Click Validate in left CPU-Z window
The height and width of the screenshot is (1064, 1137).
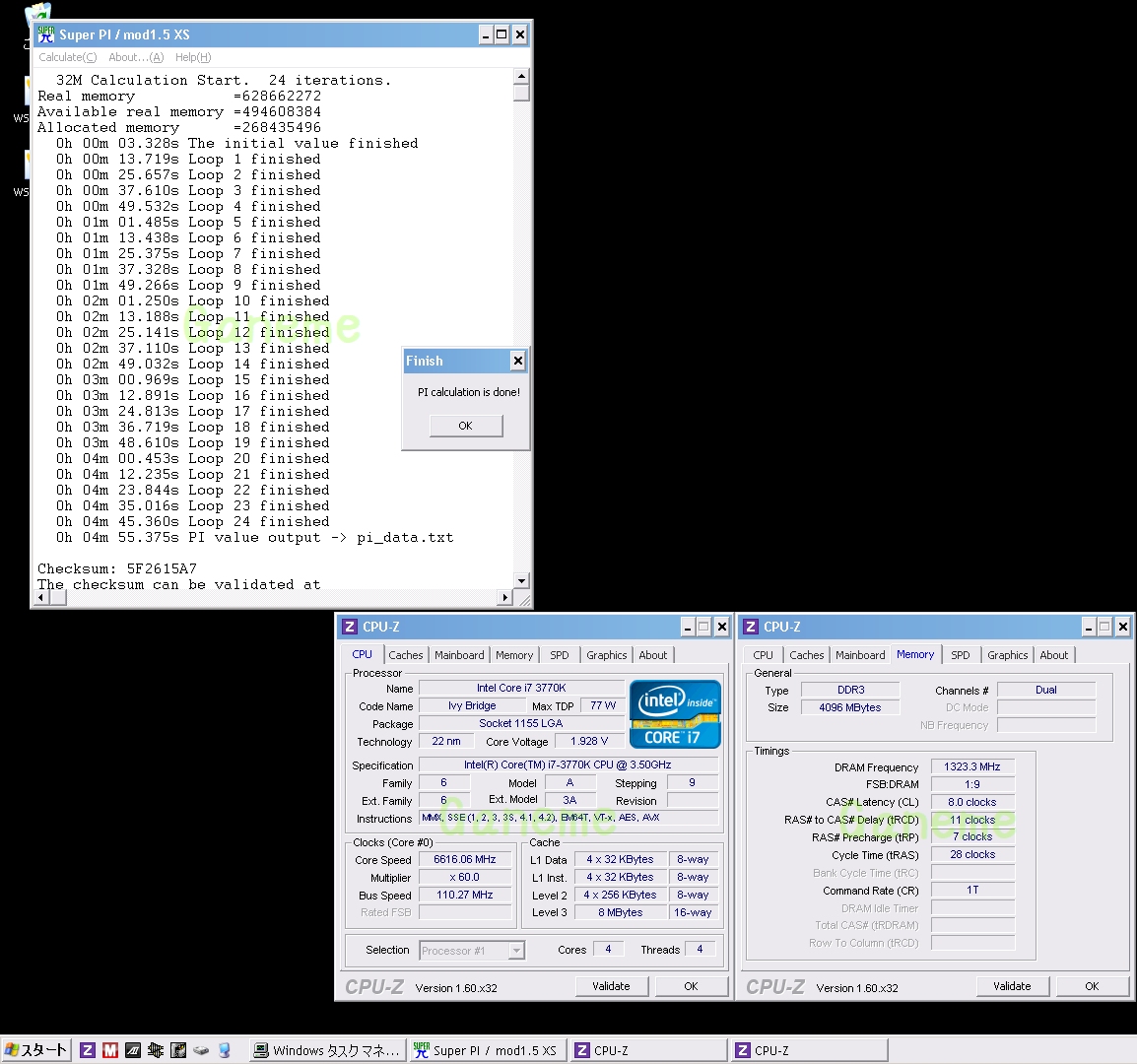[x=611, y=986]
